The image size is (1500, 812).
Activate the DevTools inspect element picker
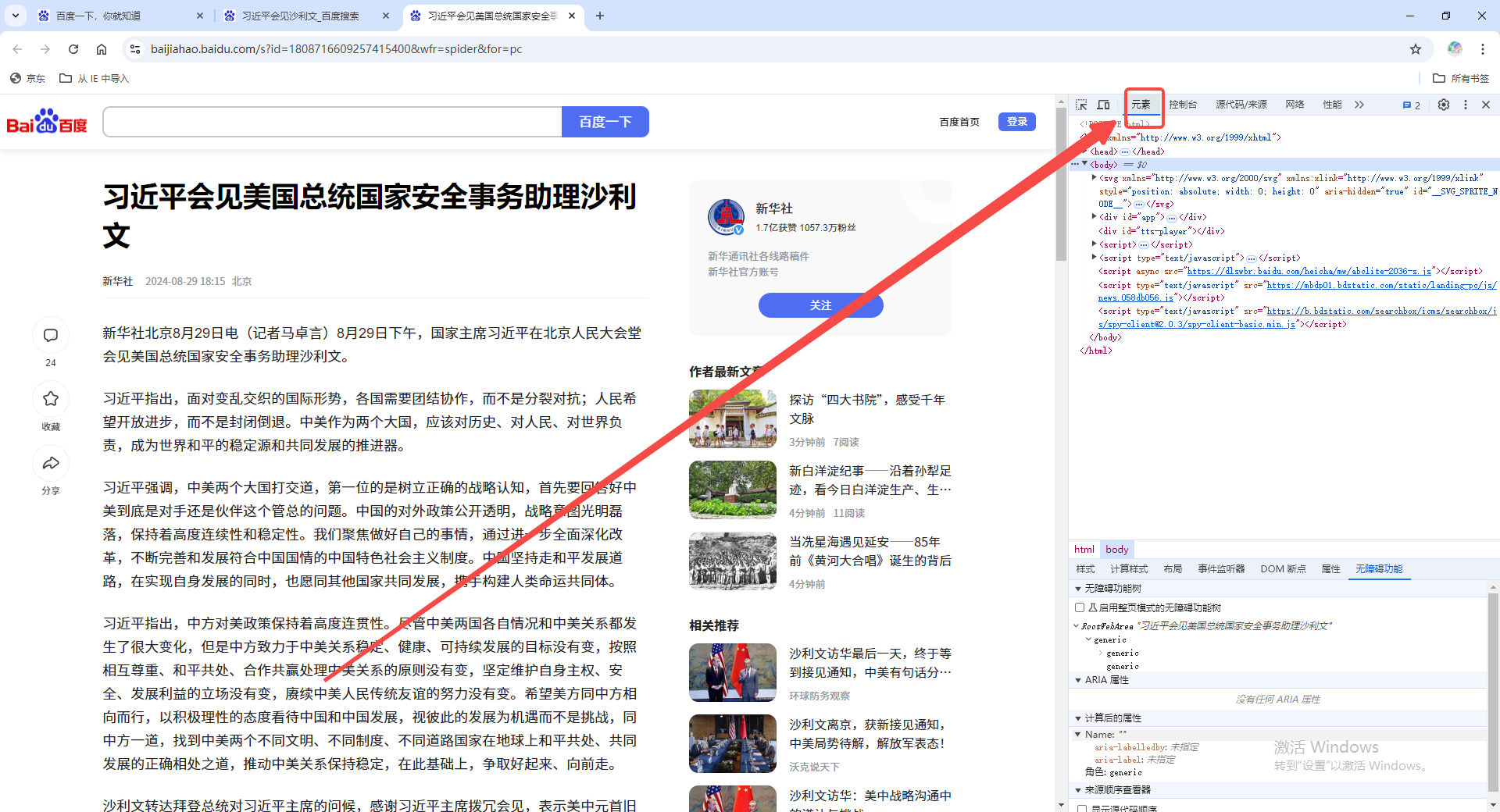pyautogui.click(x=1081, y=105)
